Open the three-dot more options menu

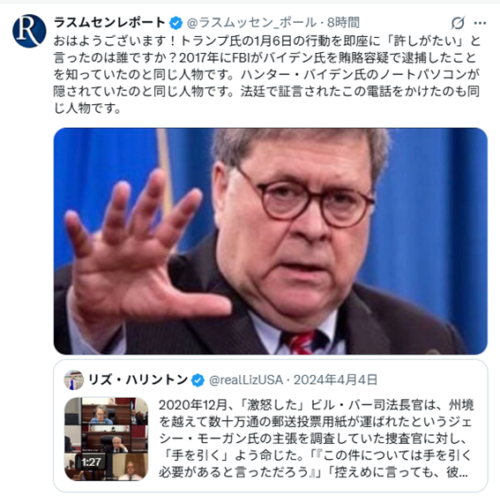[x=480, y=23]
